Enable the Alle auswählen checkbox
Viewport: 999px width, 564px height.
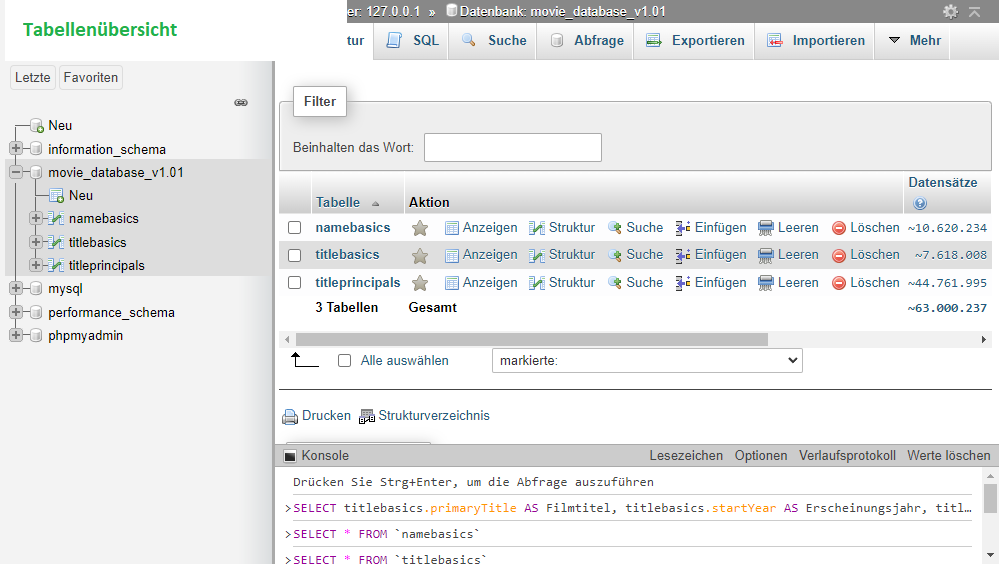coord(345,361)
